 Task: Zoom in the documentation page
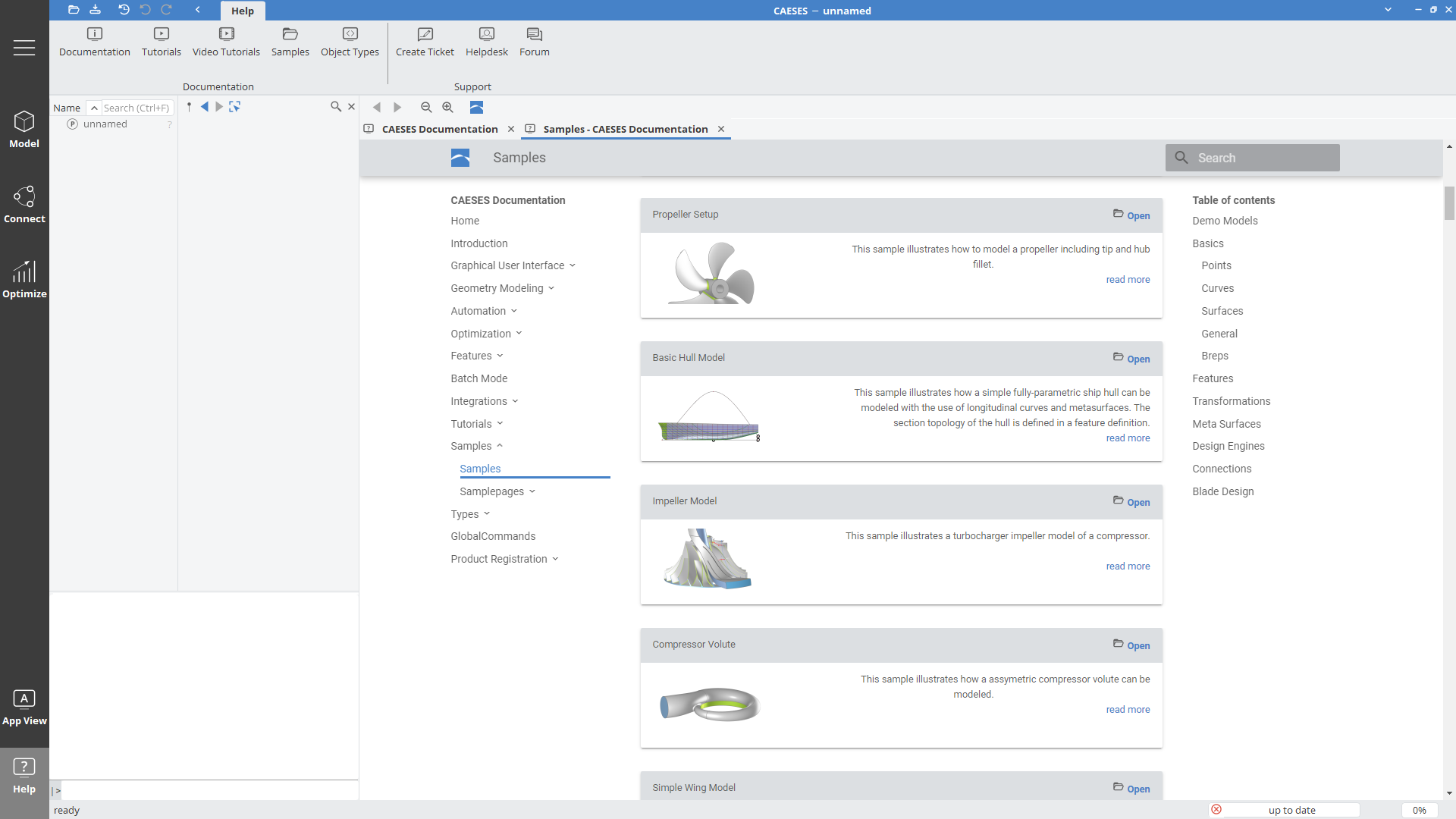point(447,108)
